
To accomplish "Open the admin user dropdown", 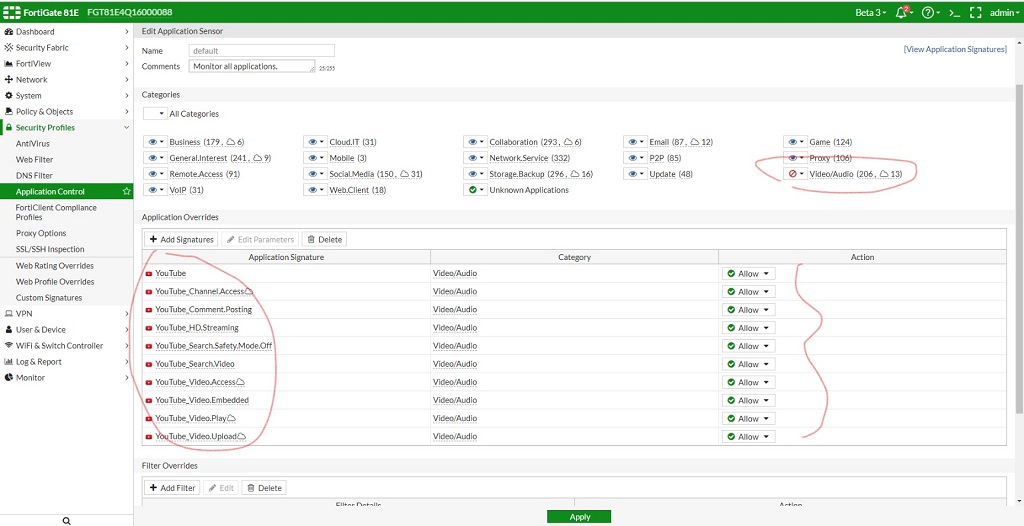I will [x=1004, y=12].
